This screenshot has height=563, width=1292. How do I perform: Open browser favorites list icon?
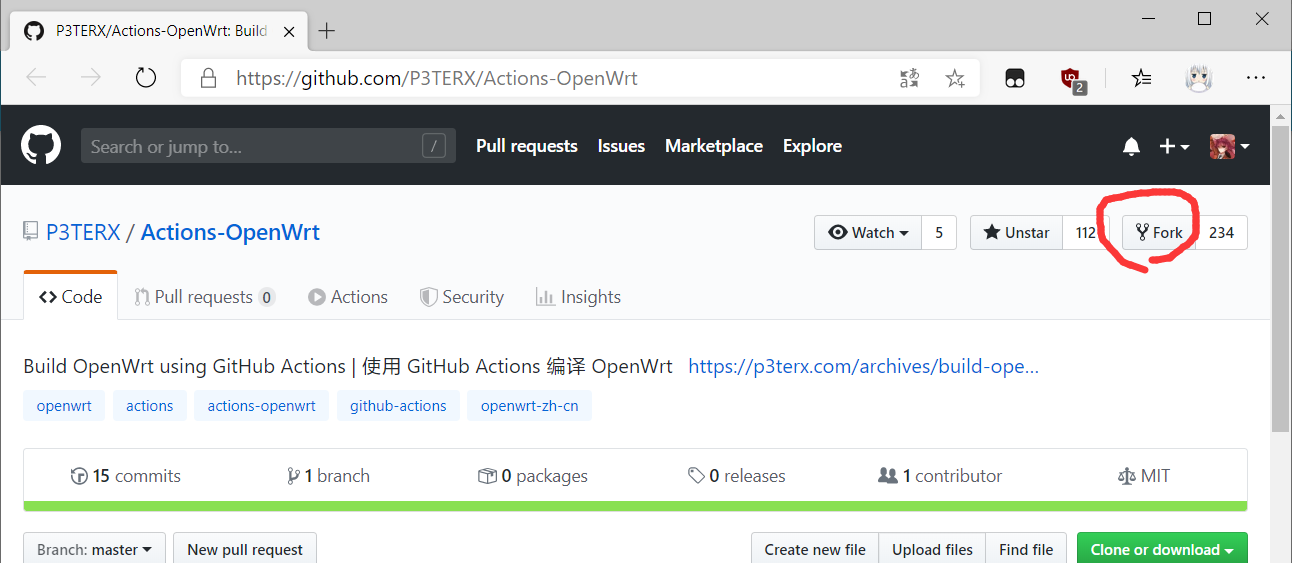(1141, 78)
